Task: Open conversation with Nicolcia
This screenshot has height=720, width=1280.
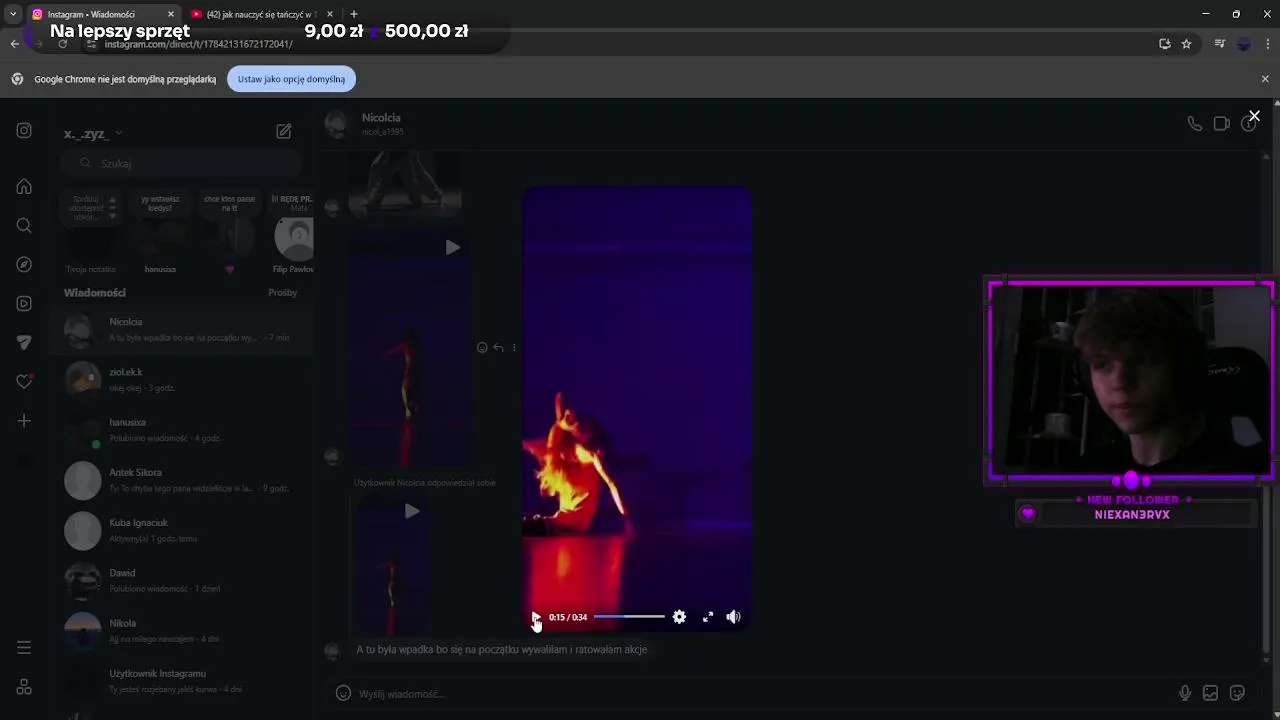Action: [183, 330]
